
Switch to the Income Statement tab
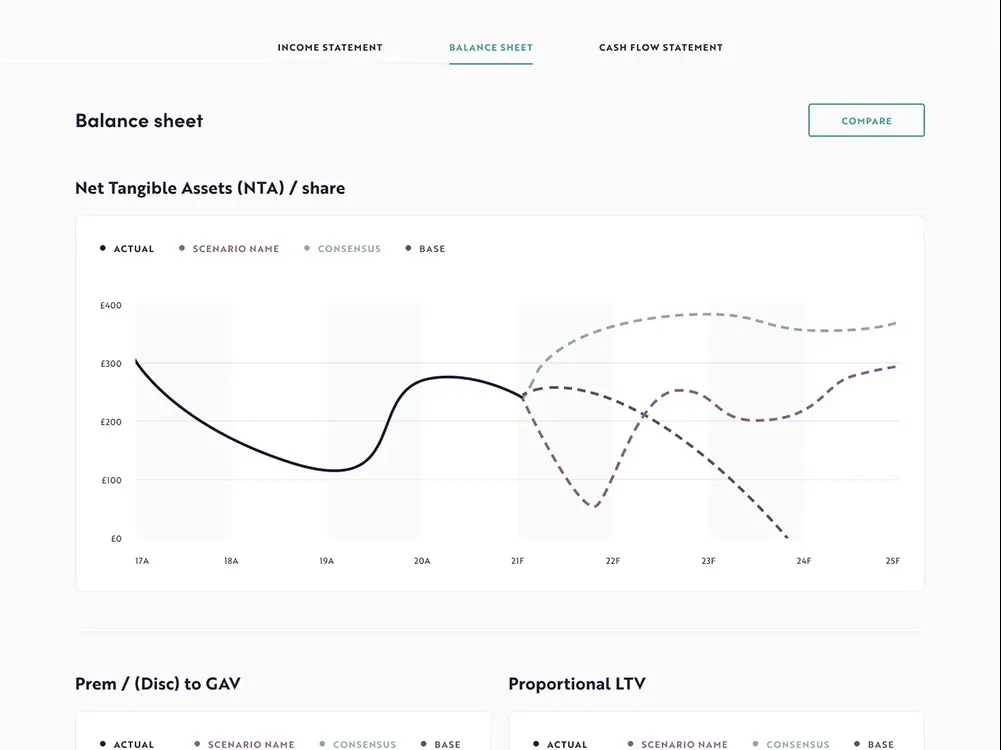(330, 47)
